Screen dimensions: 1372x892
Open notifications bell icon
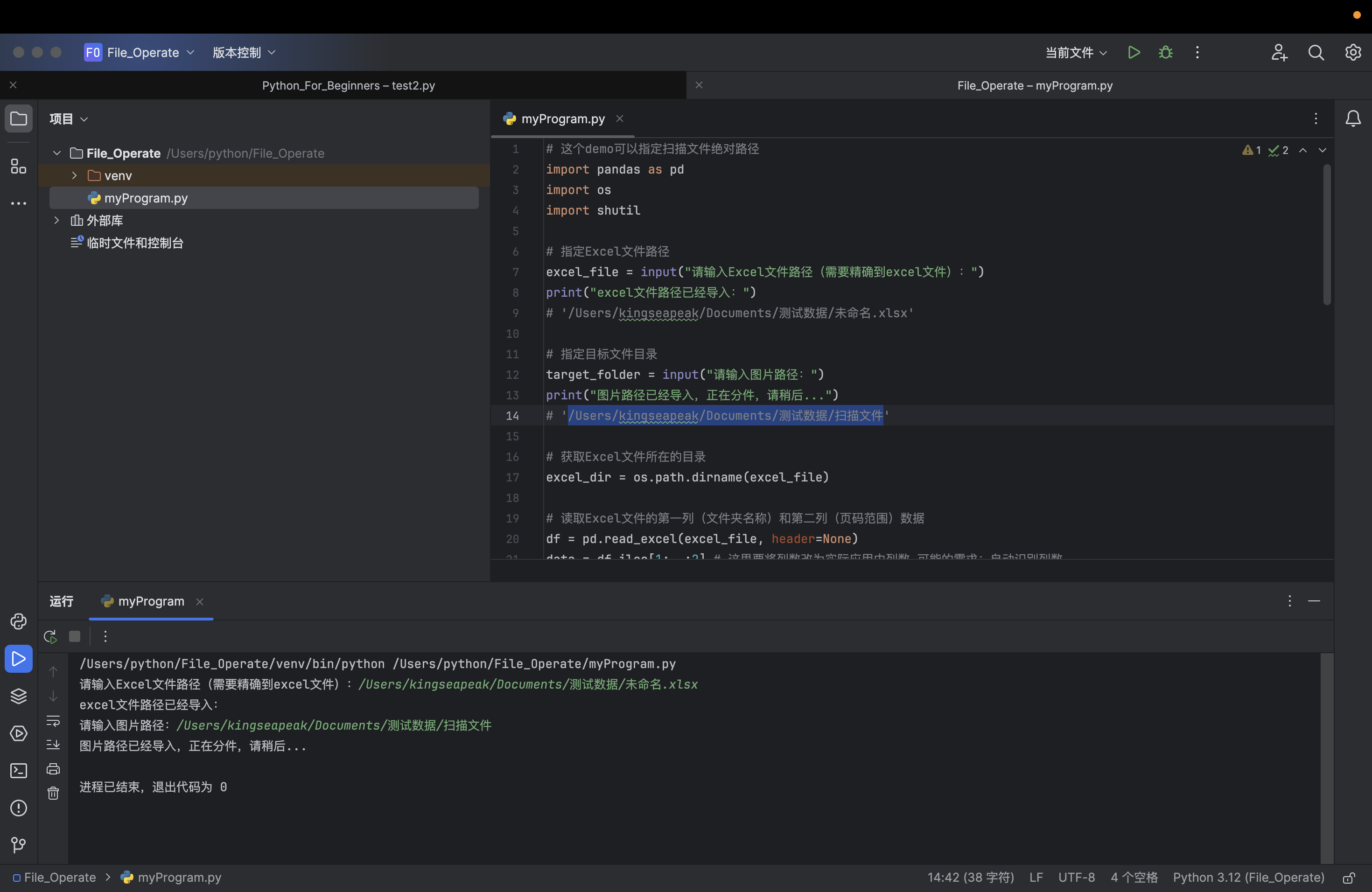click(x=1353, y=118)
